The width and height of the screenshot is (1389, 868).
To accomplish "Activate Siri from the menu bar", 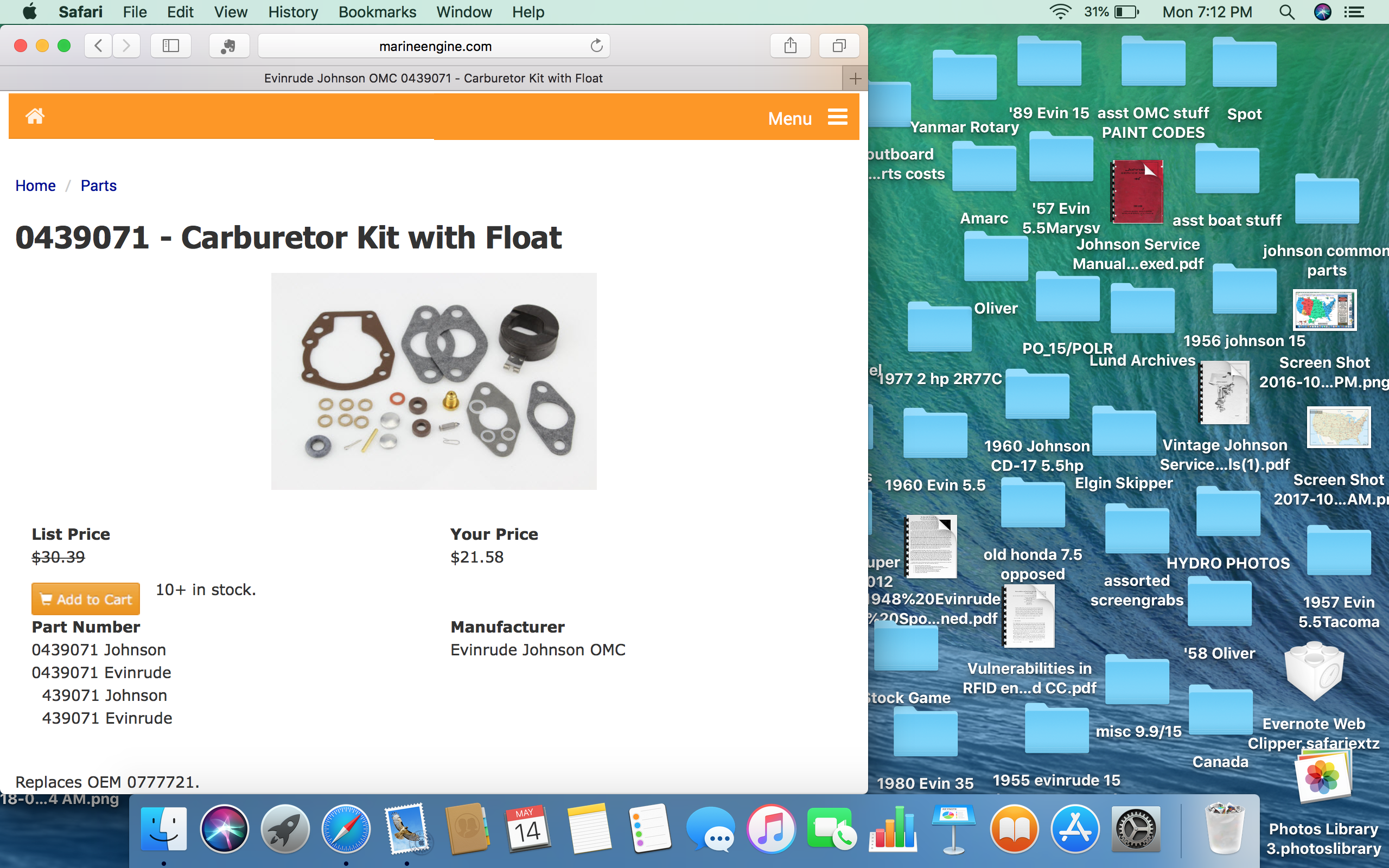I will coord(1322,12).
